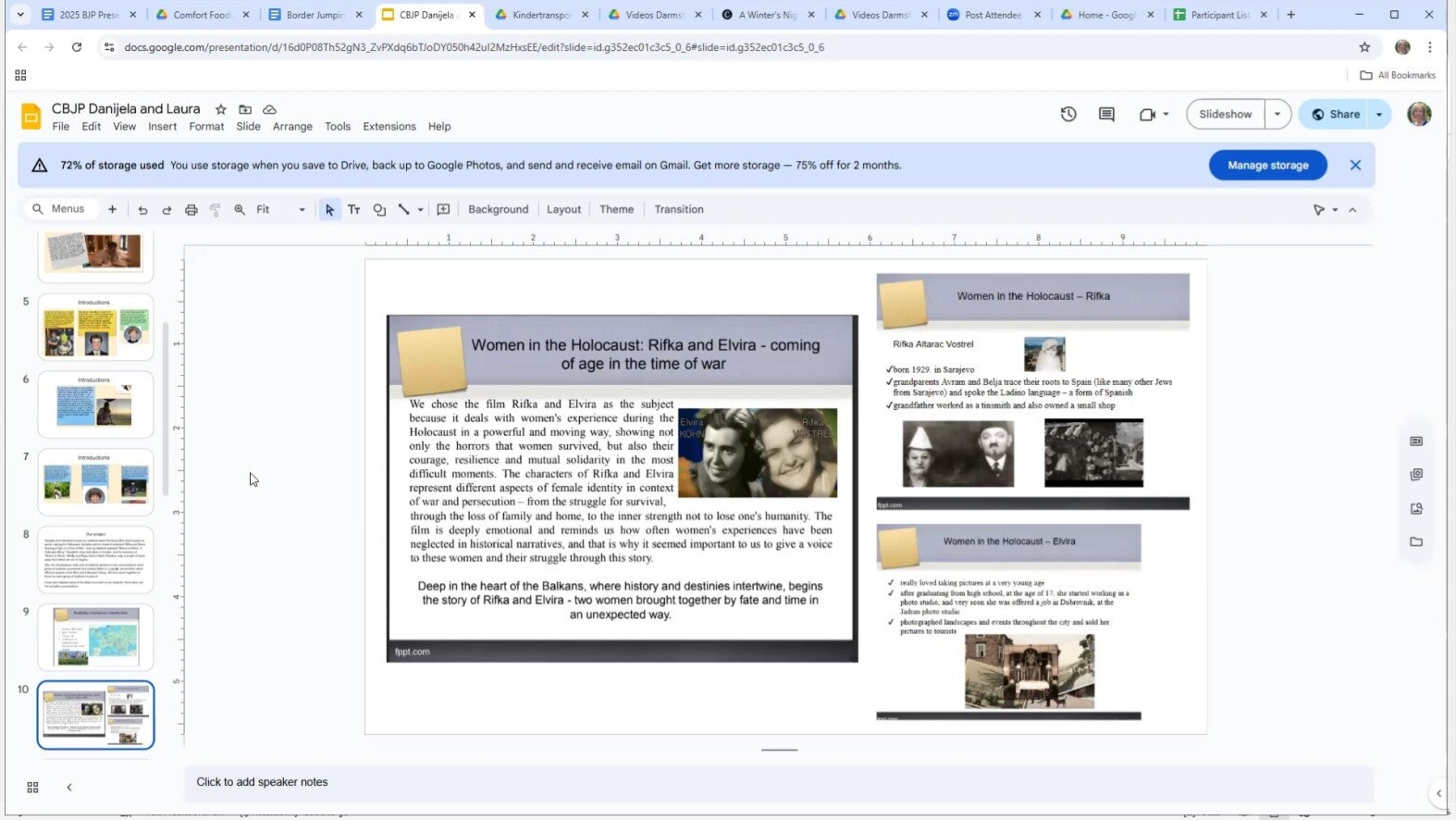The height and width of the screenshot is (821, 1456).
Task: Click the Print icon
Action: point(191,210)
